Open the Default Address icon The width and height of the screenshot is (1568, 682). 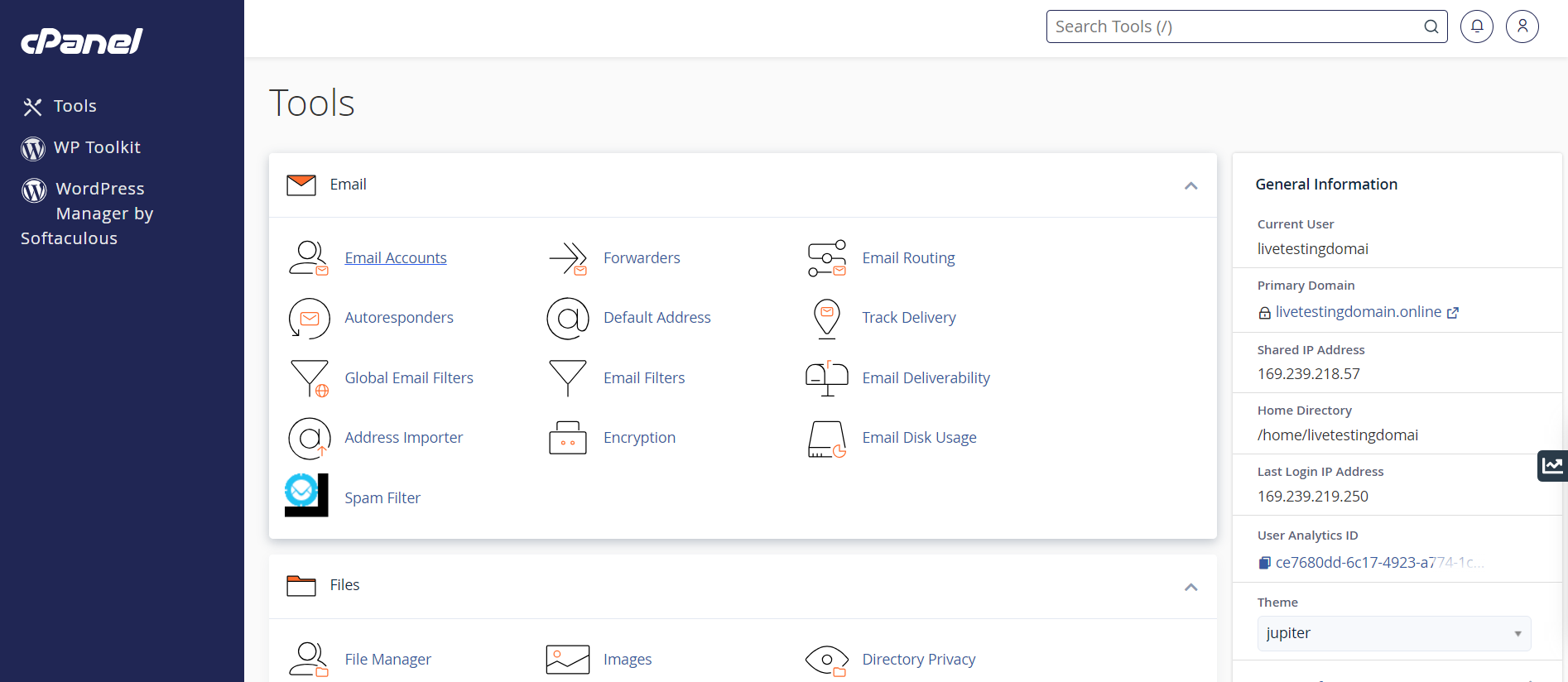(568, 319)
